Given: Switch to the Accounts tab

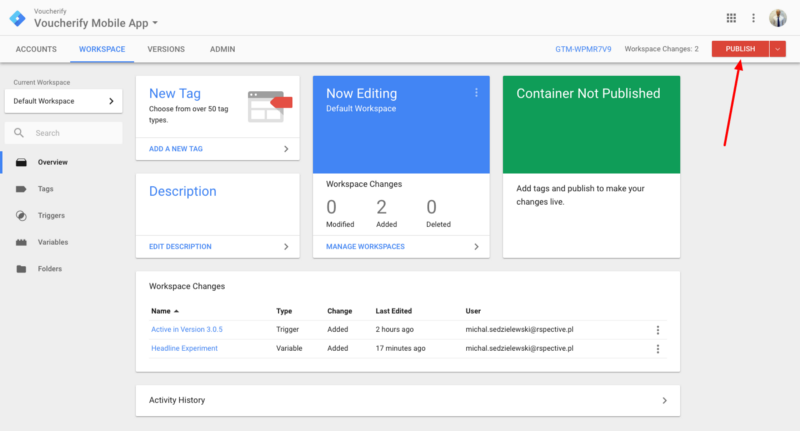Looking at the screenshot, I should (36, 49).
